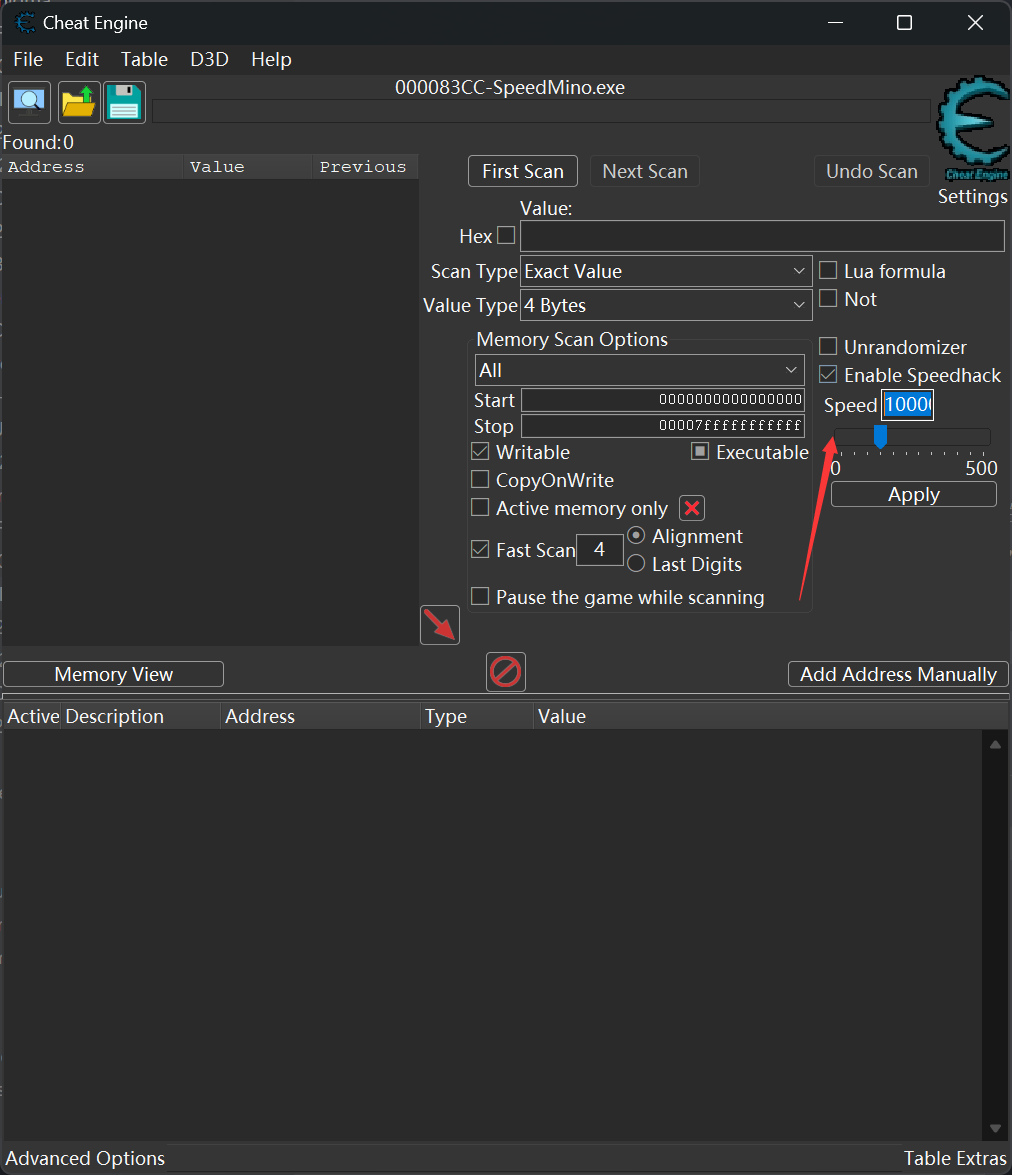Open Table Extras
Image resolution: width=1012 pixels, height=1175 pixels.
(x=955, y=1159)
